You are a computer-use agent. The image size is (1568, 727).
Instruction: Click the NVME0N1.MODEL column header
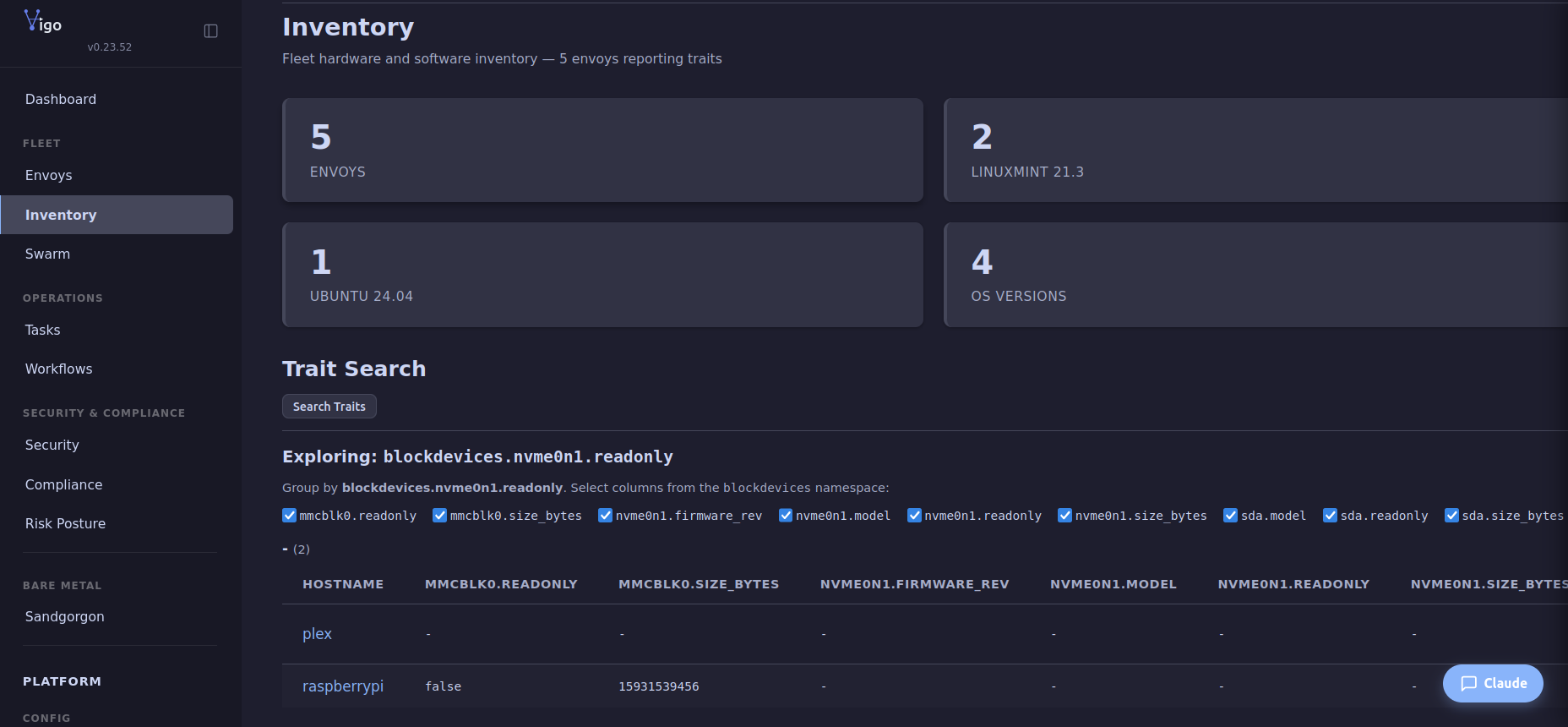(x=1113, y=584)
